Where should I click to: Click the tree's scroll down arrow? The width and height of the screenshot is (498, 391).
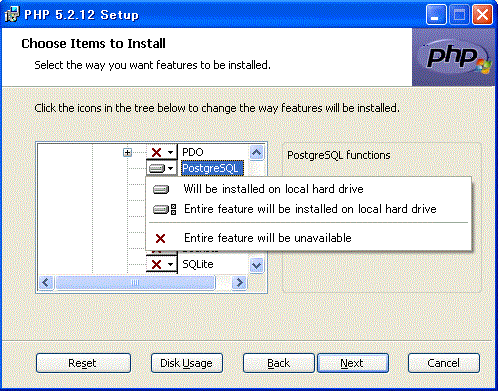(x=256, y=266)
